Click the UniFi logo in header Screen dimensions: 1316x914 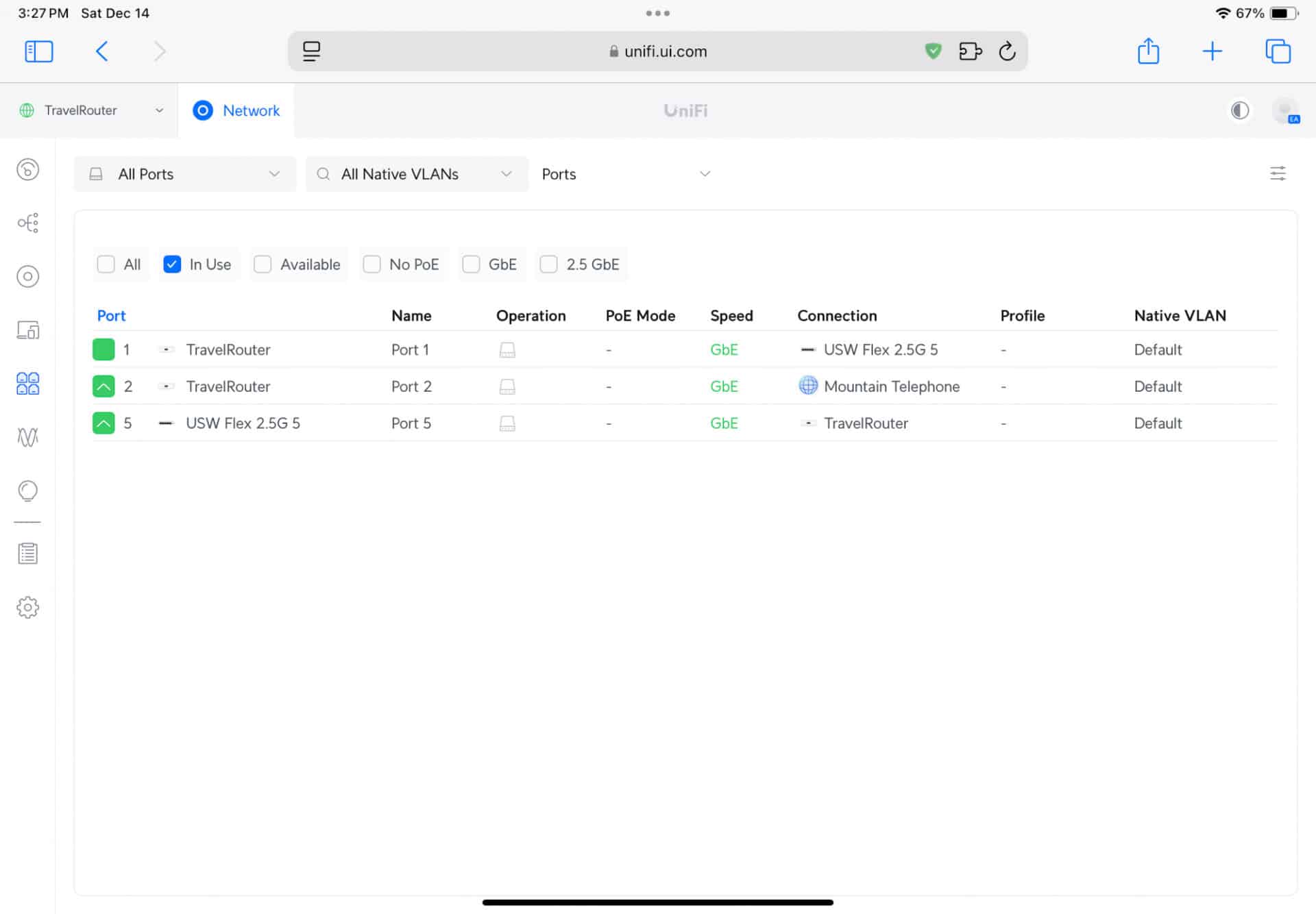click(685, 110)
